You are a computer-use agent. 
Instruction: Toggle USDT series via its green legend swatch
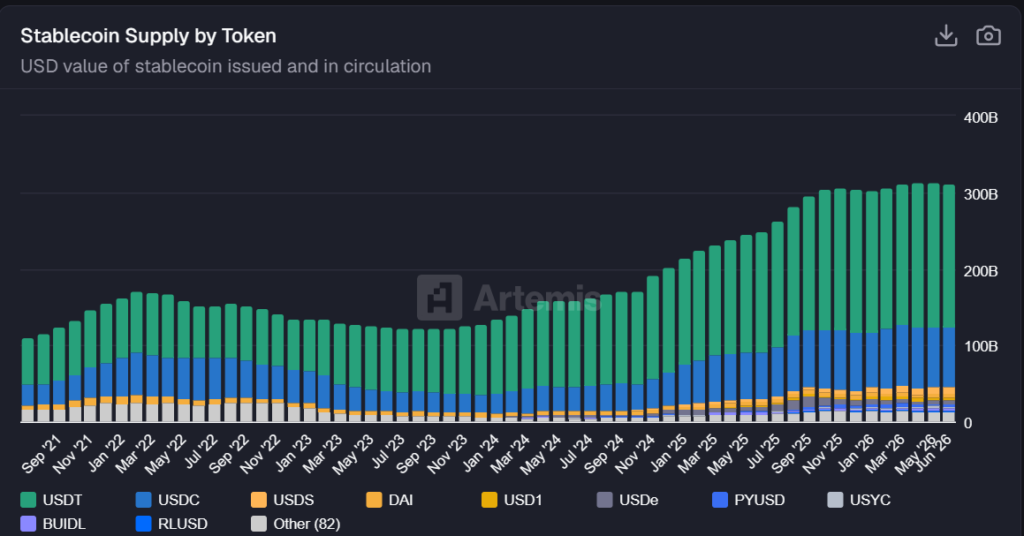28,500
